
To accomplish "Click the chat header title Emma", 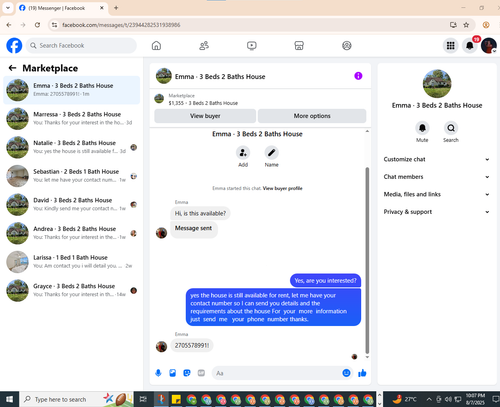I will [220, 77].
